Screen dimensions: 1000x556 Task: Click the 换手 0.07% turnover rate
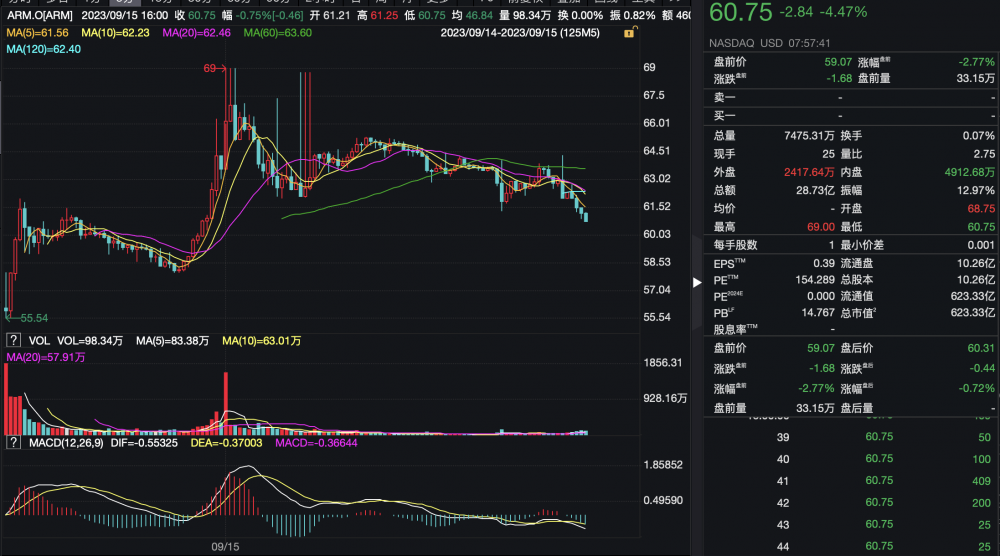point(978,136)
